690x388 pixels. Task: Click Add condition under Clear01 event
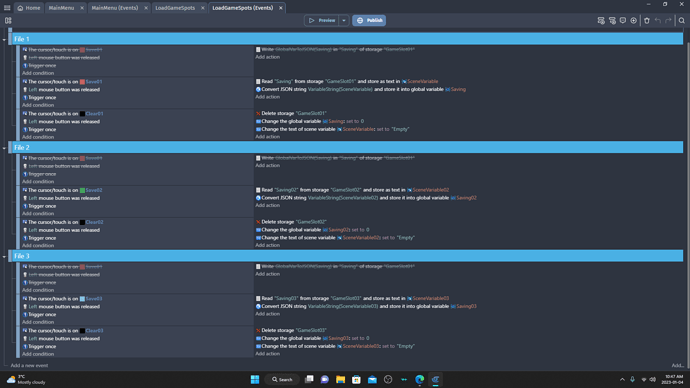click(x=38, y=137)
